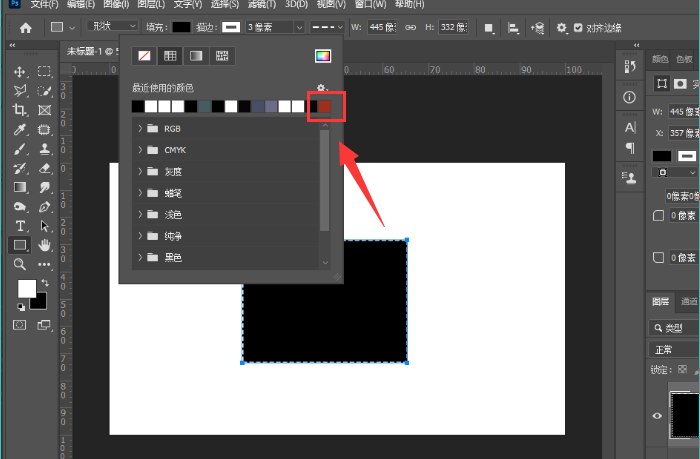
Task: Select the Frame tool
Action: click(x=44, y=110)
